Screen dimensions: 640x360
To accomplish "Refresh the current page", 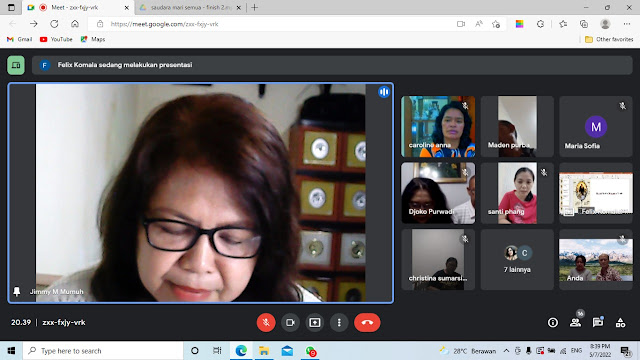I will pyautogui.click(x=54, y=24).
